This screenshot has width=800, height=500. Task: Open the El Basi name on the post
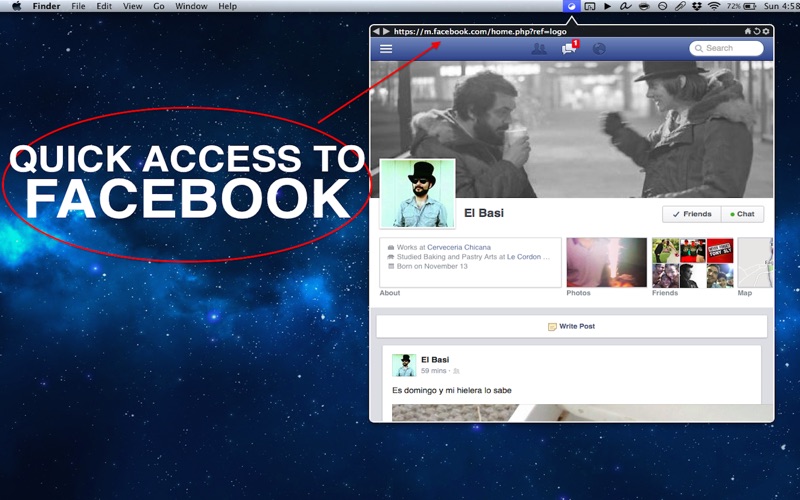435,360
